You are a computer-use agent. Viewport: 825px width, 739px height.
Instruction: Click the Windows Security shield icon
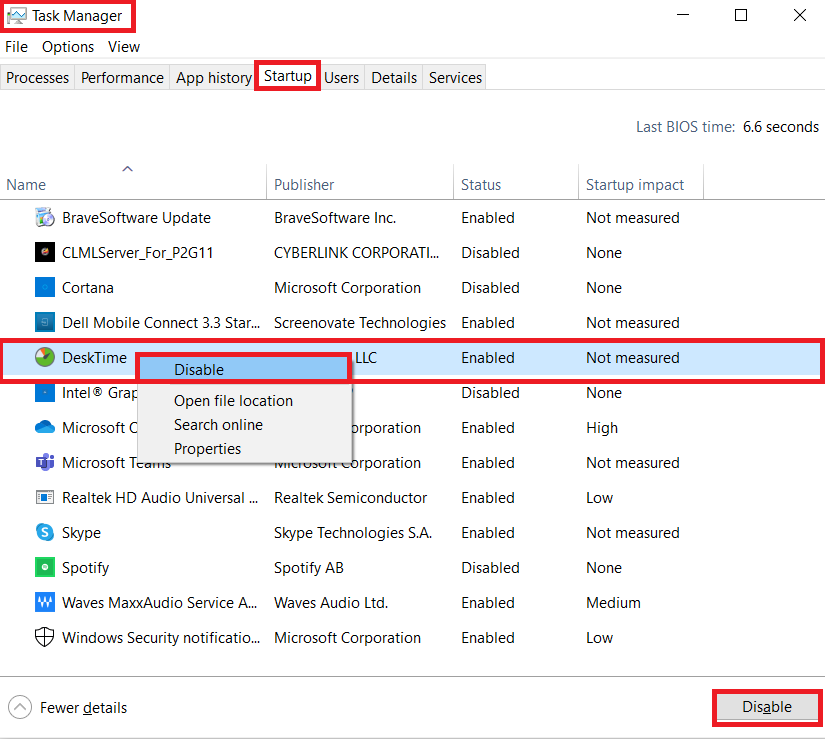45,637
